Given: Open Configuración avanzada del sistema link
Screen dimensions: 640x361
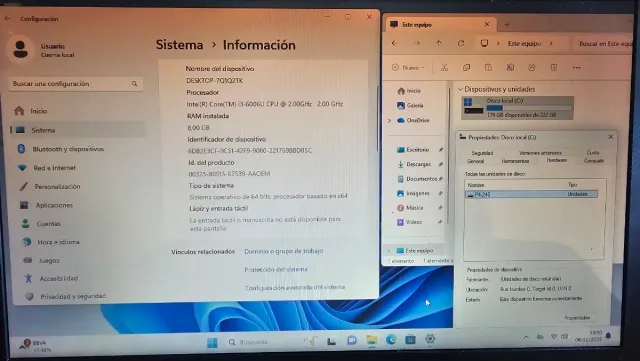Looking at the screenshot, I should point(295,287).
